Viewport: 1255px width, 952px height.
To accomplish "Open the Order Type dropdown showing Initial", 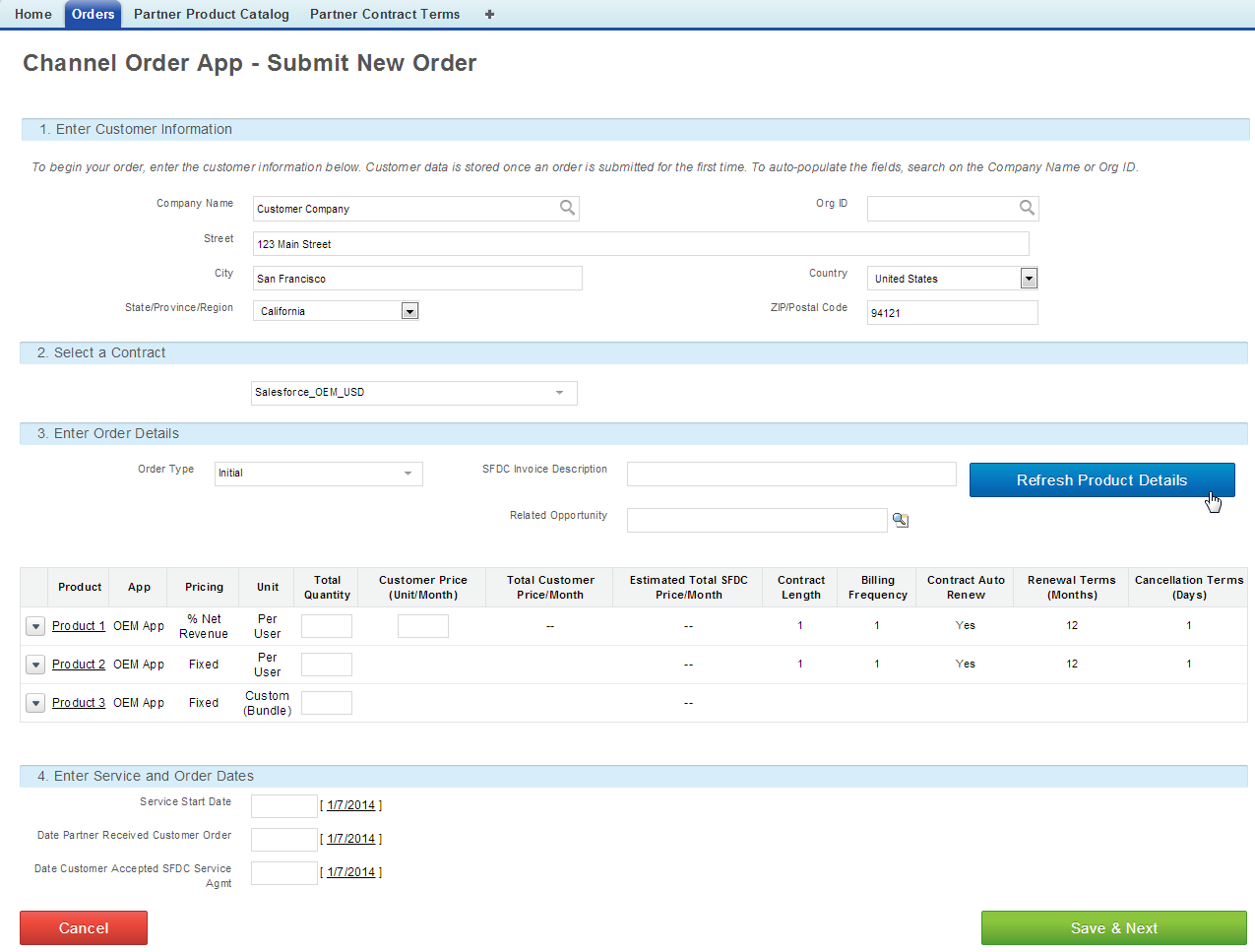I will point(318,474).
